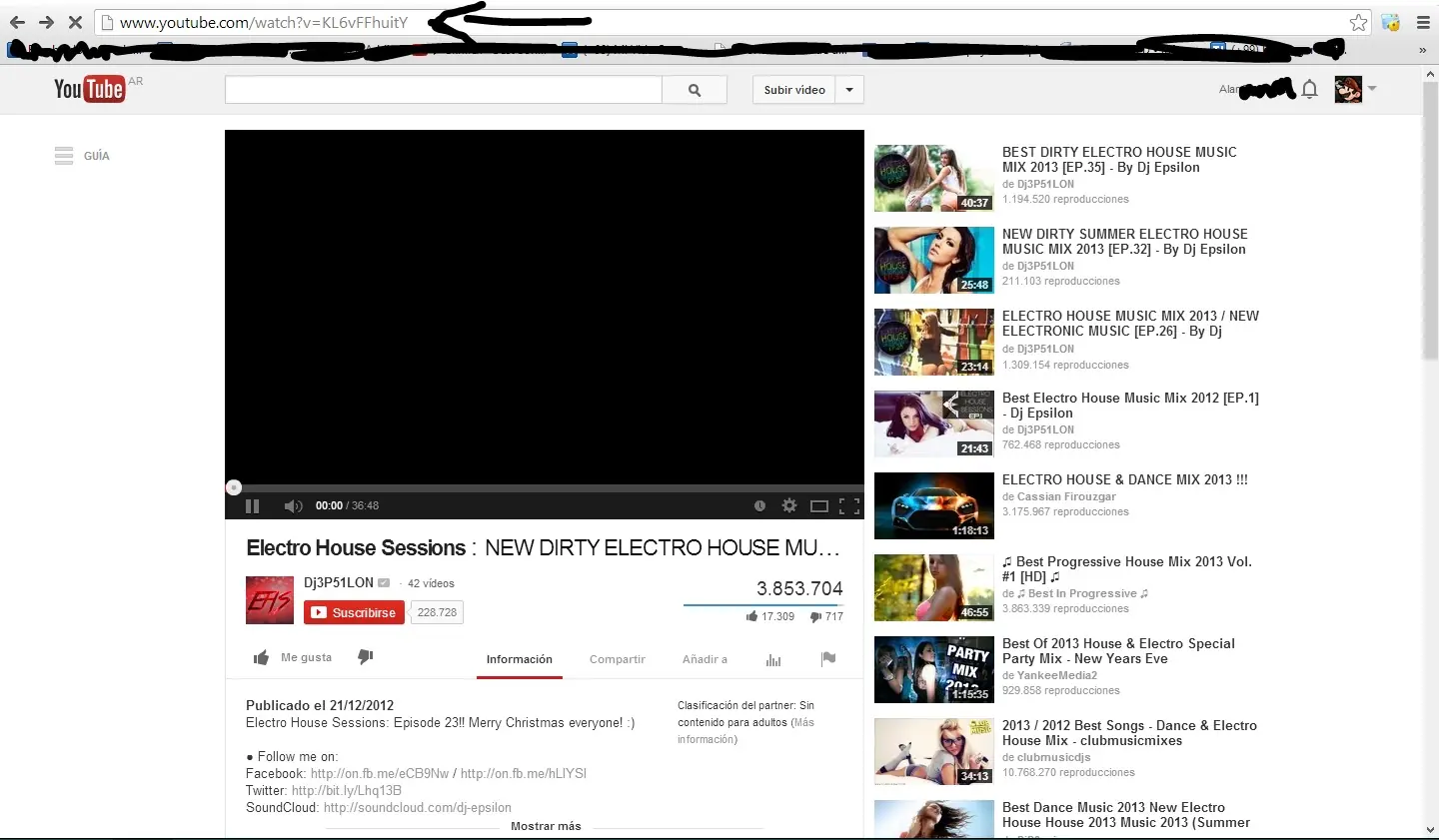This screenshot has width=1439, height=840.
Task: Mute the video volume speaker
Action: (x=293, y=506)
